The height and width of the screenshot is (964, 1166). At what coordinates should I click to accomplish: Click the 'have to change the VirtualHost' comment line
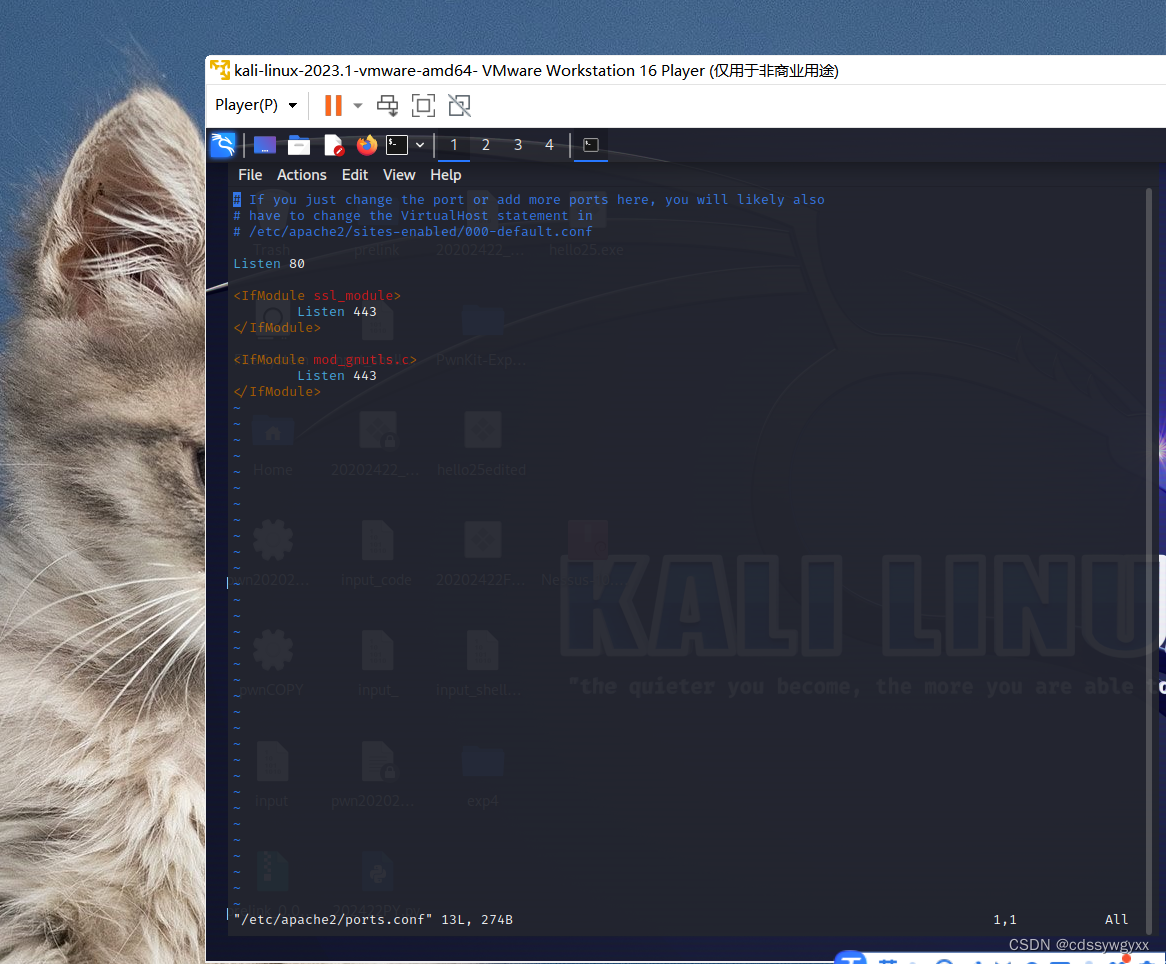coord(413,216)
